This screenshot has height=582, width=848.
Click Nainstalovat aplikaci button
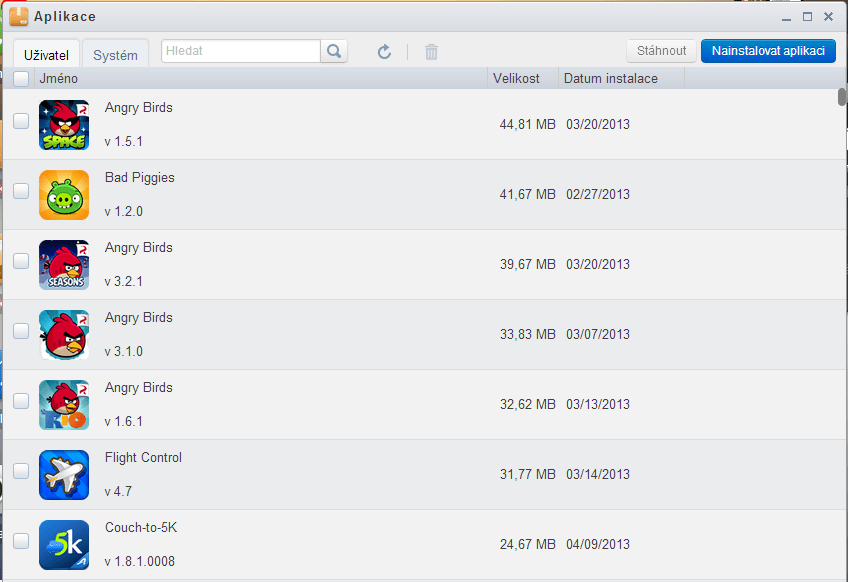(768, 51)
